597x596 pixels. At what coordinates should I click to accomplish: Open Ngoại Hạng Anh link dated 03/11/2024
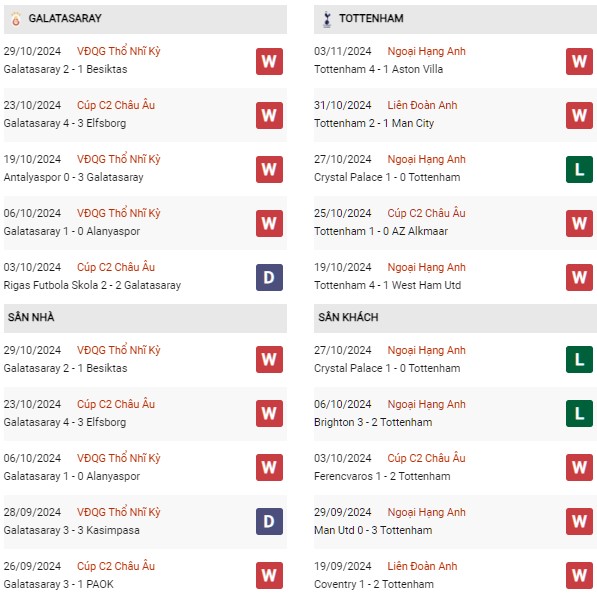pos(426,51)
